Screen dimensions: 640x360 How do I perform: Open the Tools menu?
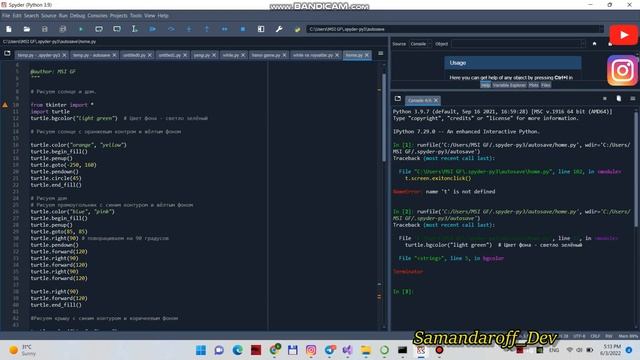pos(136,16)
